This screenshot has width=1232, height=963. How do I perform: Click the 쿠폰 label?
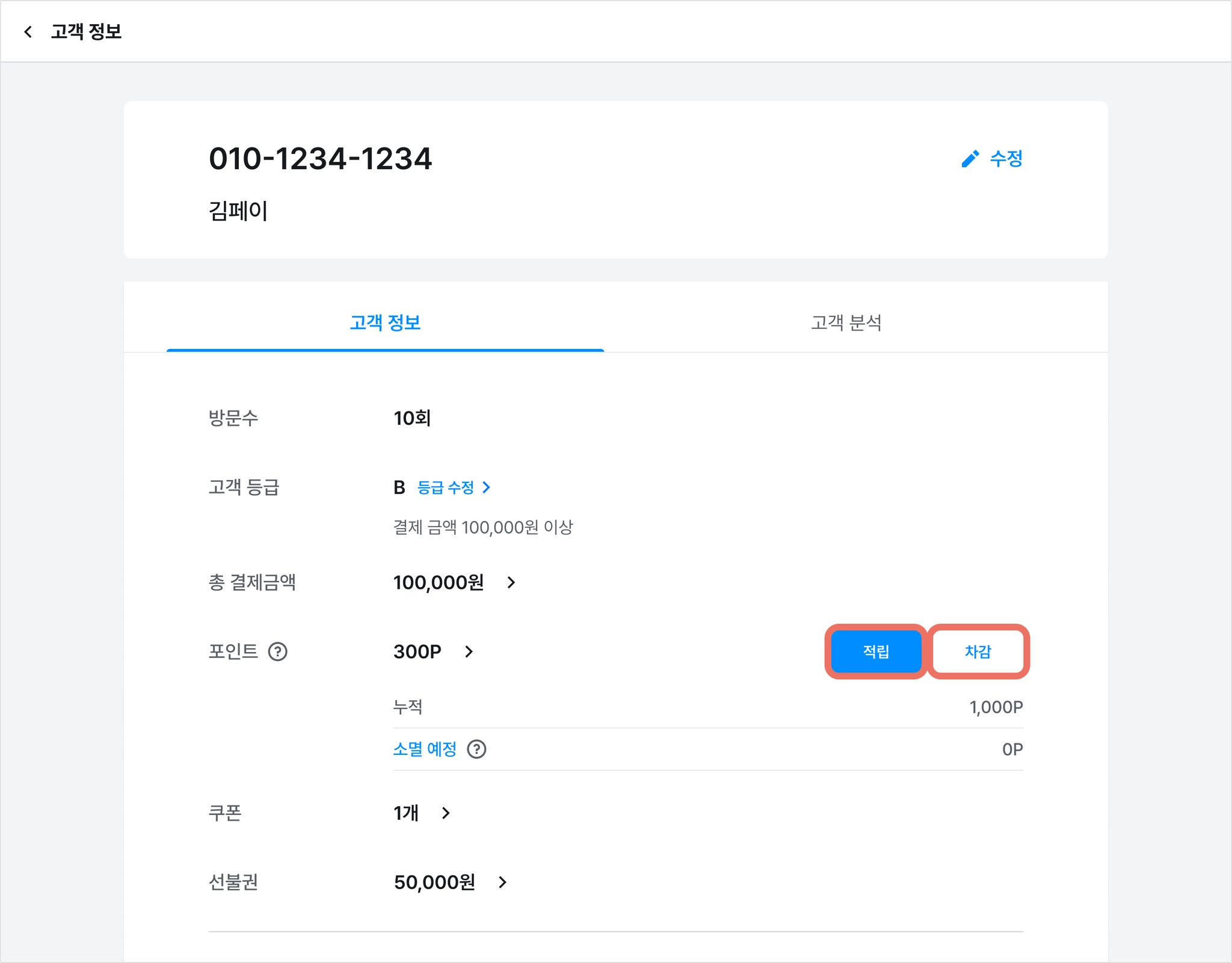[x=225, y=813]
